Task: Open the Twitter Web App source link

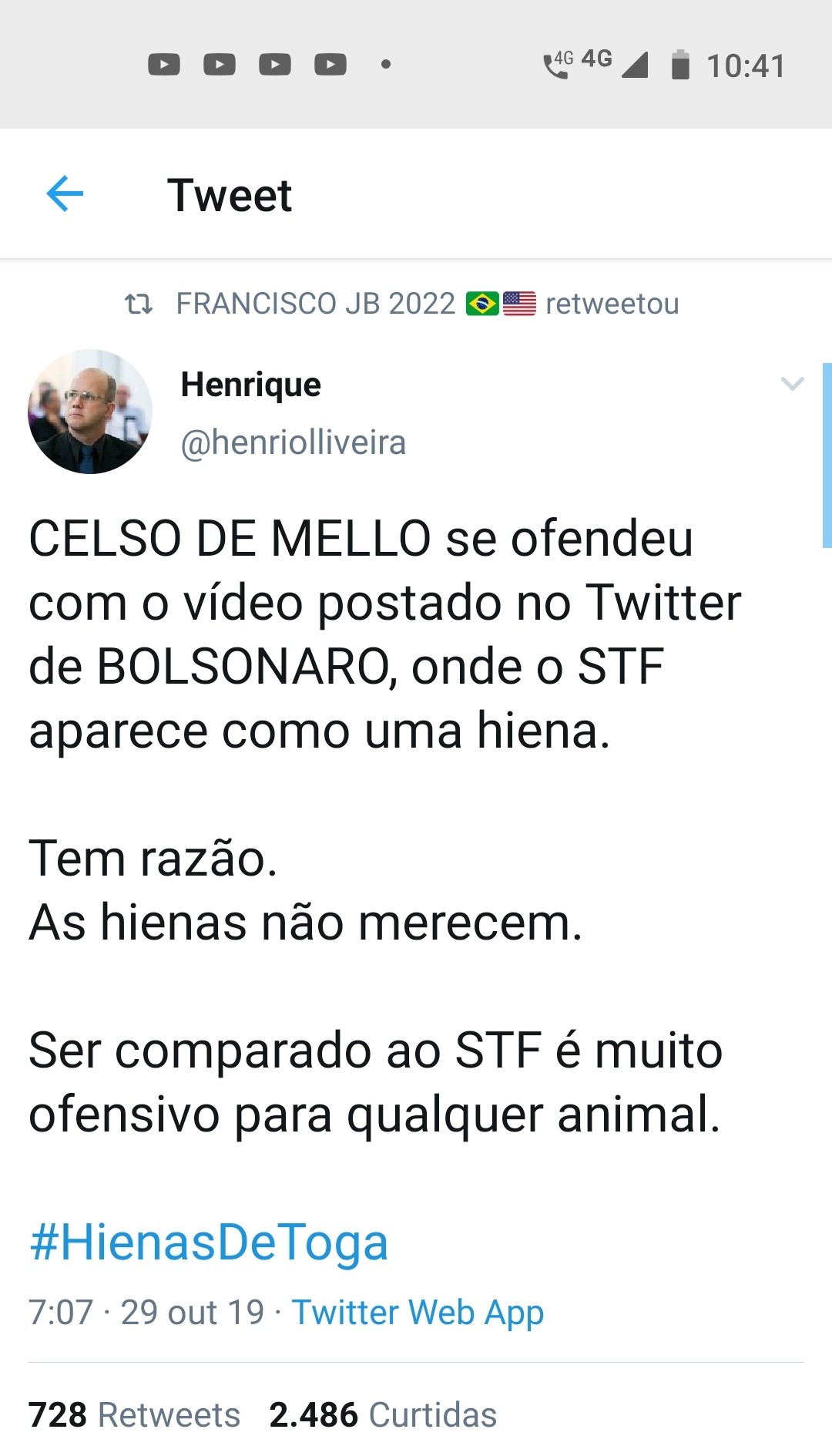Action: [418, 1312]
